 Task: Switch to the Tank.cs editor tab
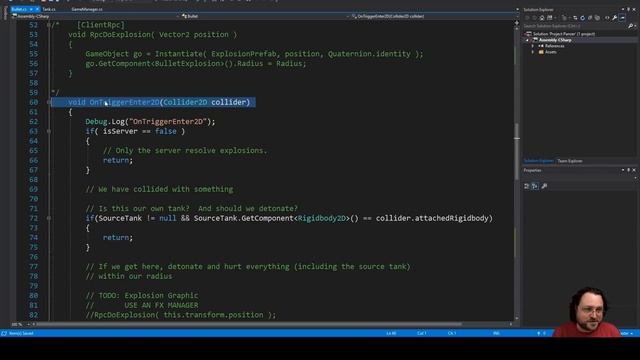coord(49,9)
